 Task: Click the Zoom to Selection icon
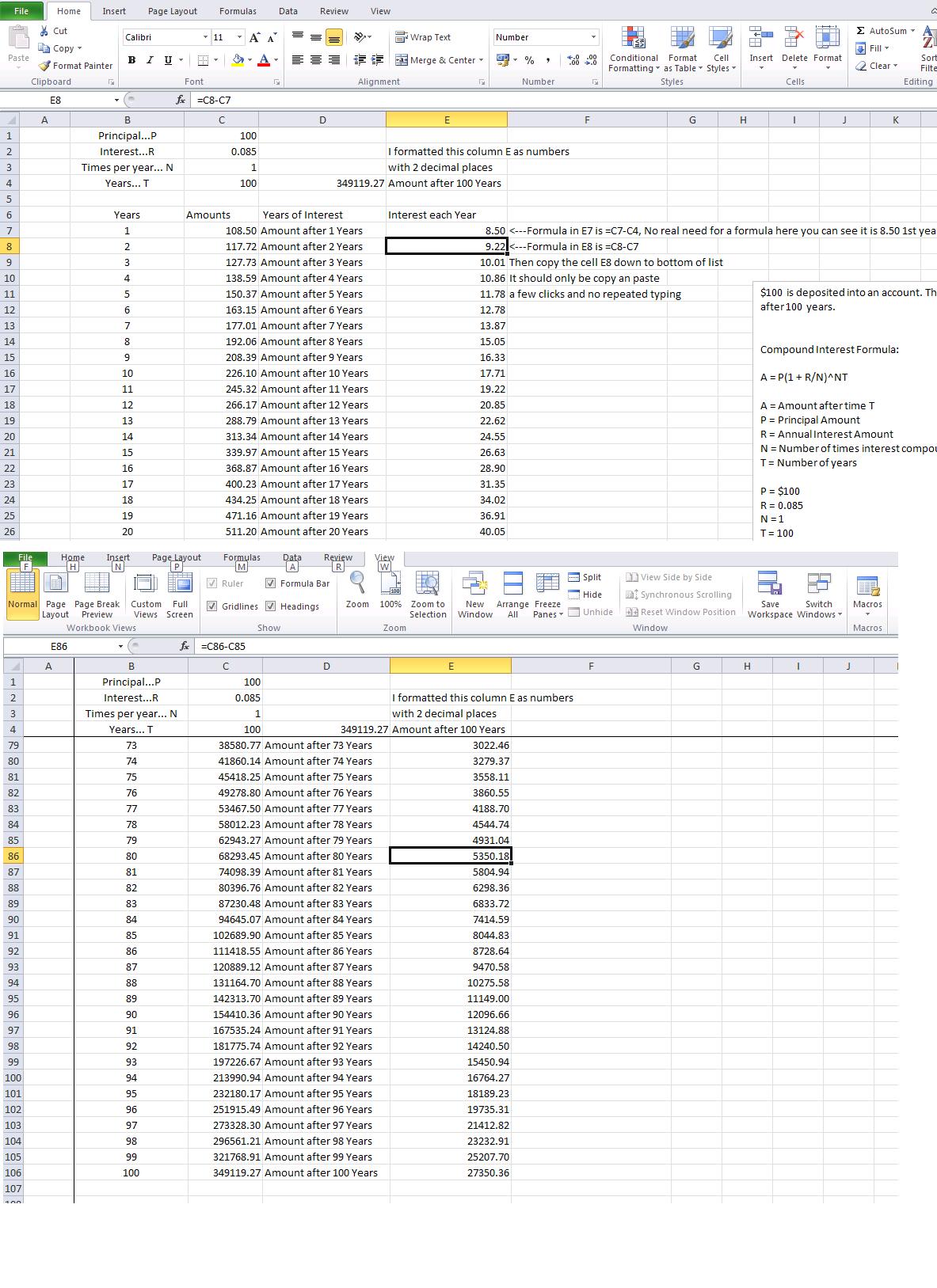428,583
